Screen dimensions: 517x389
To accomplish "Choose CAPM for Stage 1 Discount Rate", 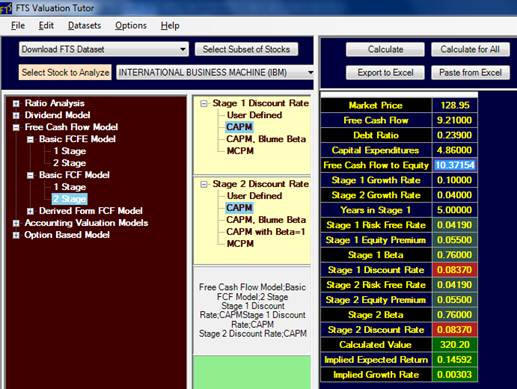I will pyautogui.click(x=239, y=127).
